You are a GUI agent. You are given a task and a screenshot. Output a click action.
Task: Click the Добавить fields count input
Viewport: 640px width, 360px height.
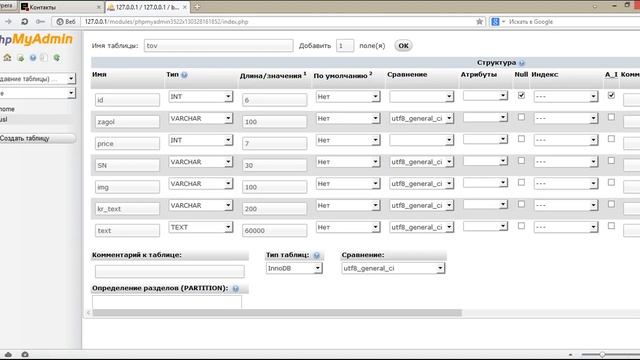point(344,46)
